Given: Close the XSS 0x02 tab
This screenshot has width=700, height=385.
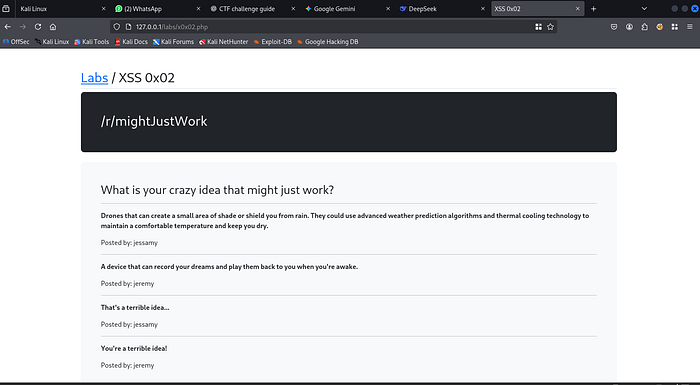Looking at the screenshot, I should pos(577,8).
